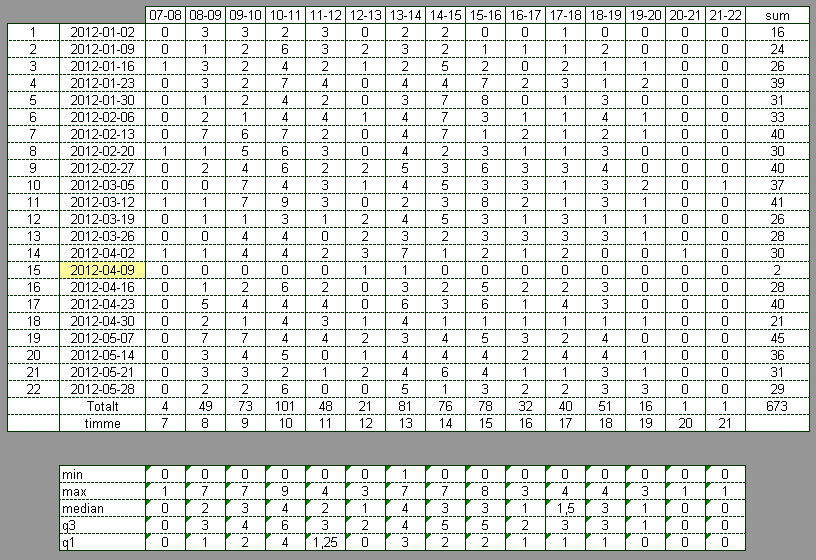Click the timme value 21
816x560 pixels.
click(x=725, y=423)
